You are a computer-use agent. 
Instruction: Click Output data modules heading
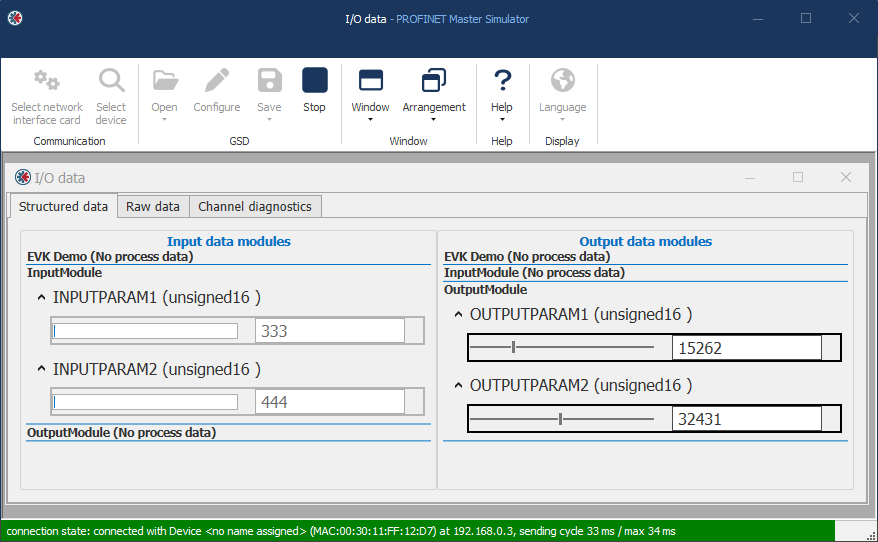click(x=646, y=241)
